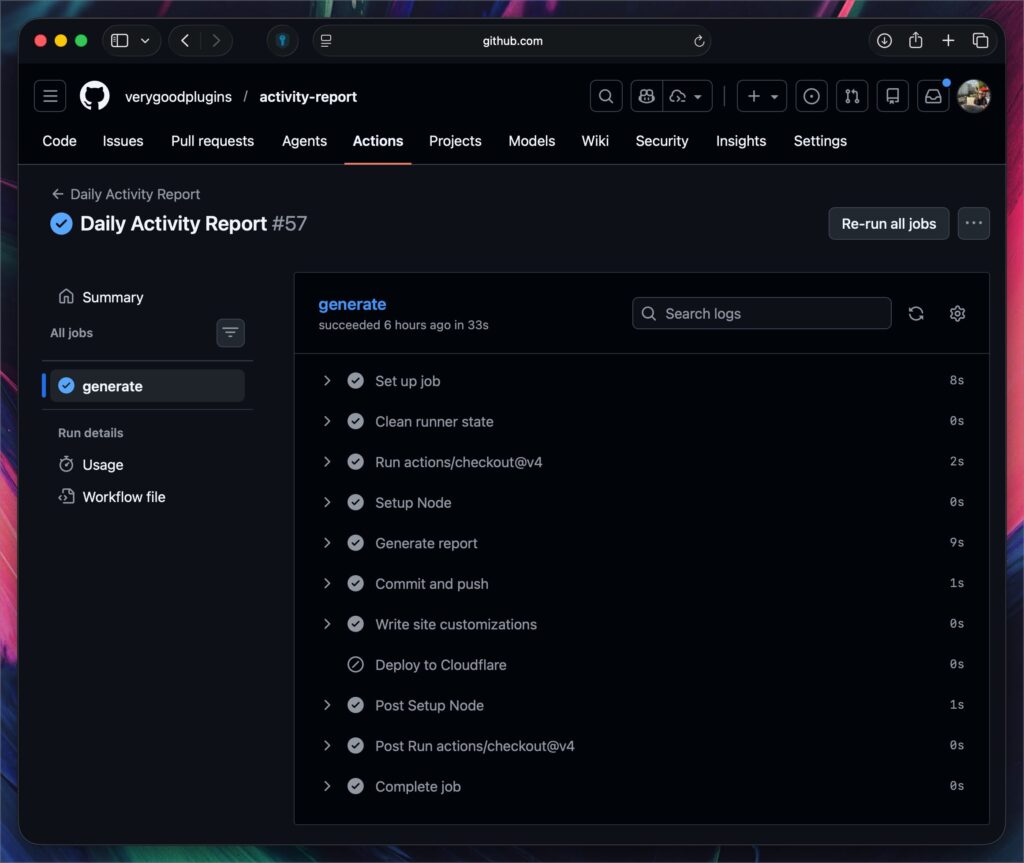Go back to Daily Activity Report workflow
The height and width of the screenshot is (863, 1024).
click(x=125, y=194)
